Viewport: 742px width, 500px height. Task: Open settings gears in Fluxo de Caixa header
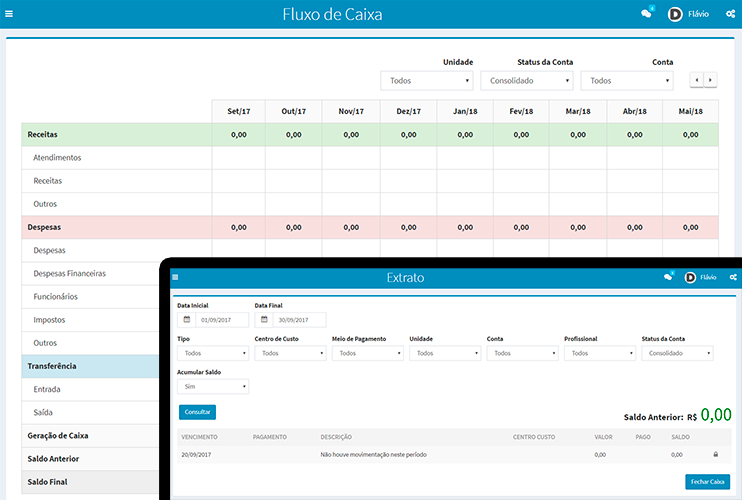(x=732, y=14)
